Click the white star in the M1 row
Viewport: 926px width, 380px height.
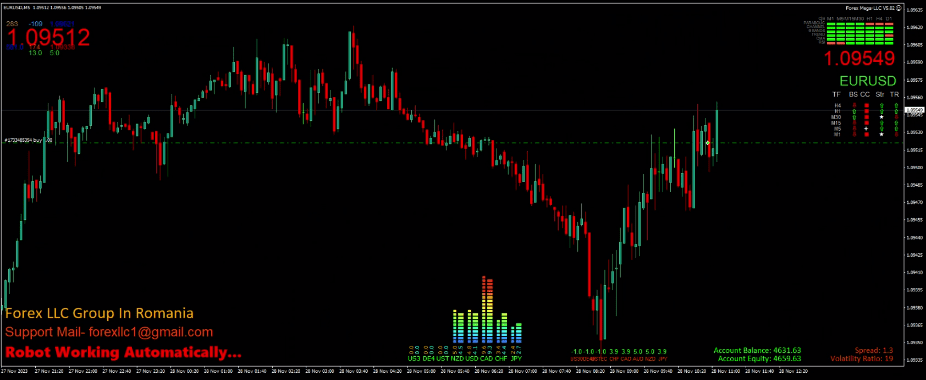pyautogui.click(x=881, y=134)
